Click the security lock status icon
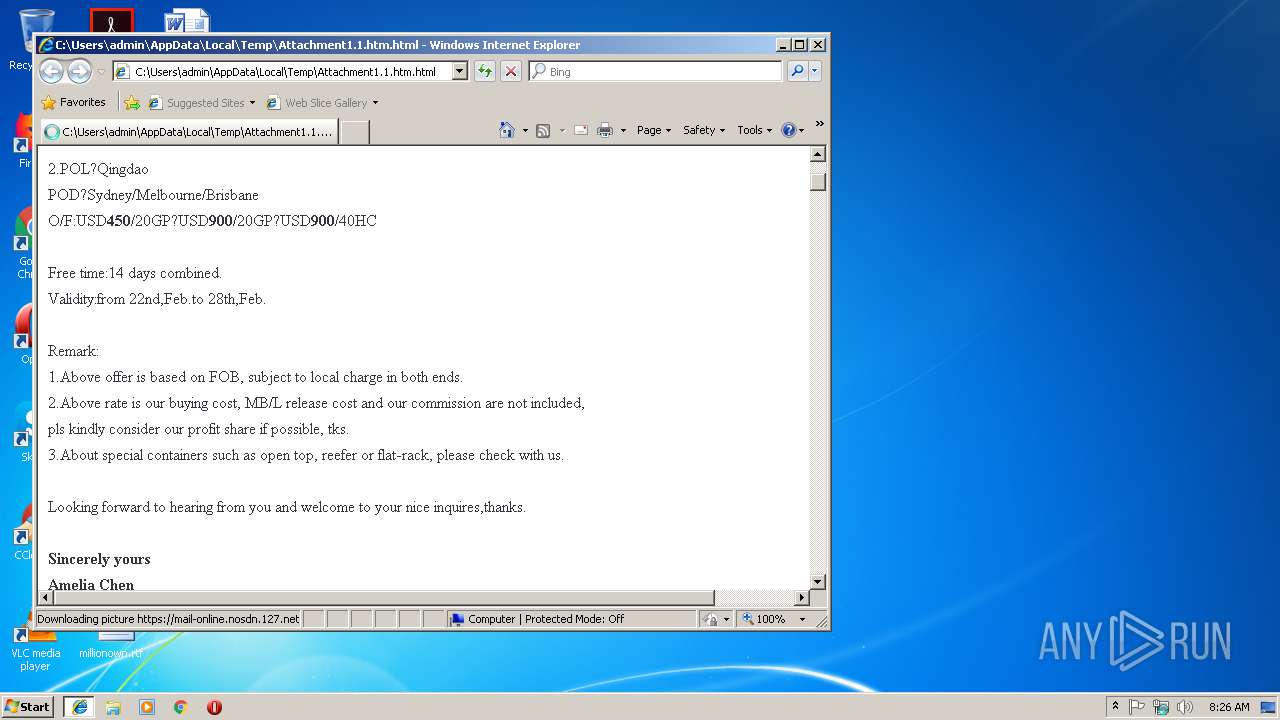 (x=710, y=619)
